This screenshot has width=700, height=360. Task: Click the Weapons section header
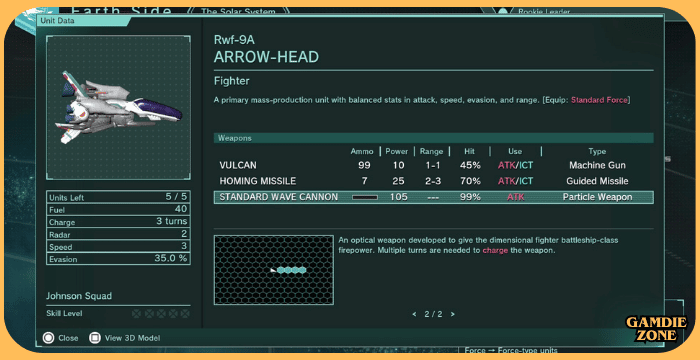433,138
